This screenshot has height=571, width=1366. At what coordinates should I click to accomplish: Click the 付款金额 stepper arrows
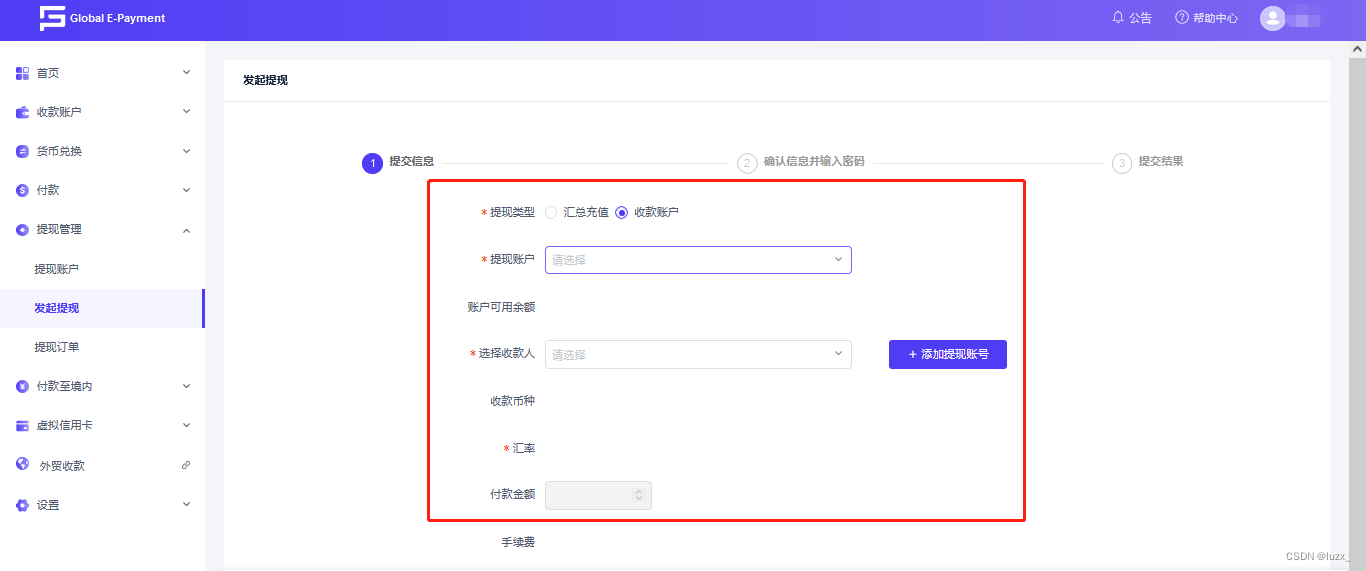tap(639, 495)
